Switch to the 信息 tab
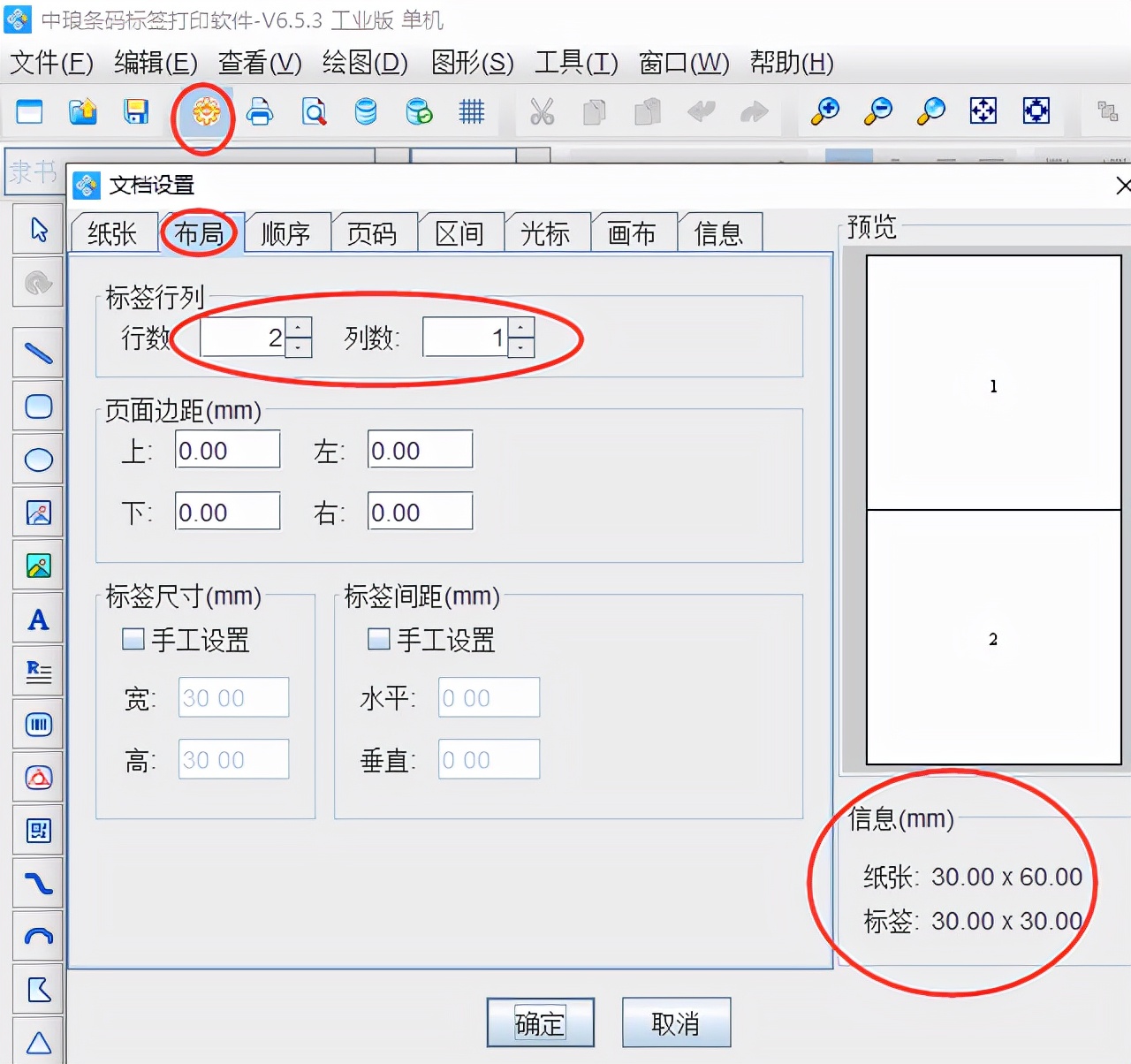This screenshot has width=1131, height=1064. point(719,233)
